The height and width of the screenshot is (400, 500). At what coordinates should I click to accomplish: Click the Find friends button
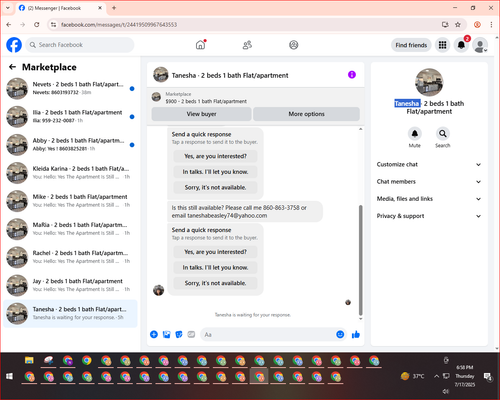pyautogui.click(x=411, y=45)
